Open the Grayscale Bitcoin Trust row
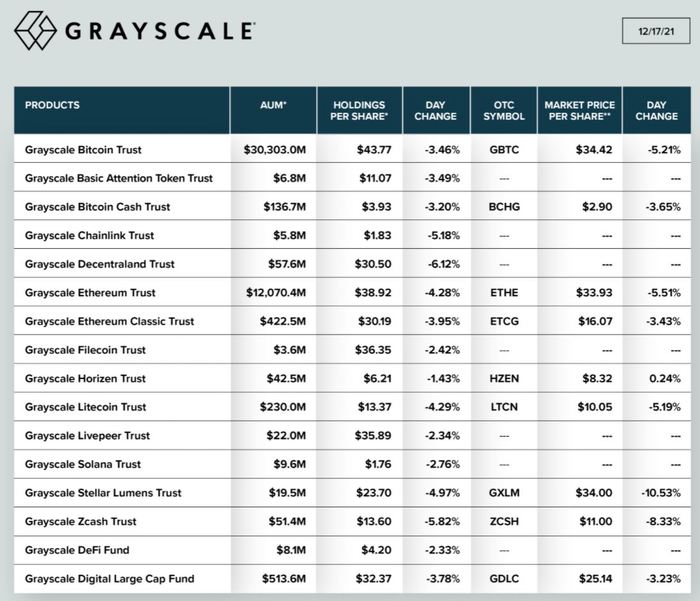 point(83,150)
